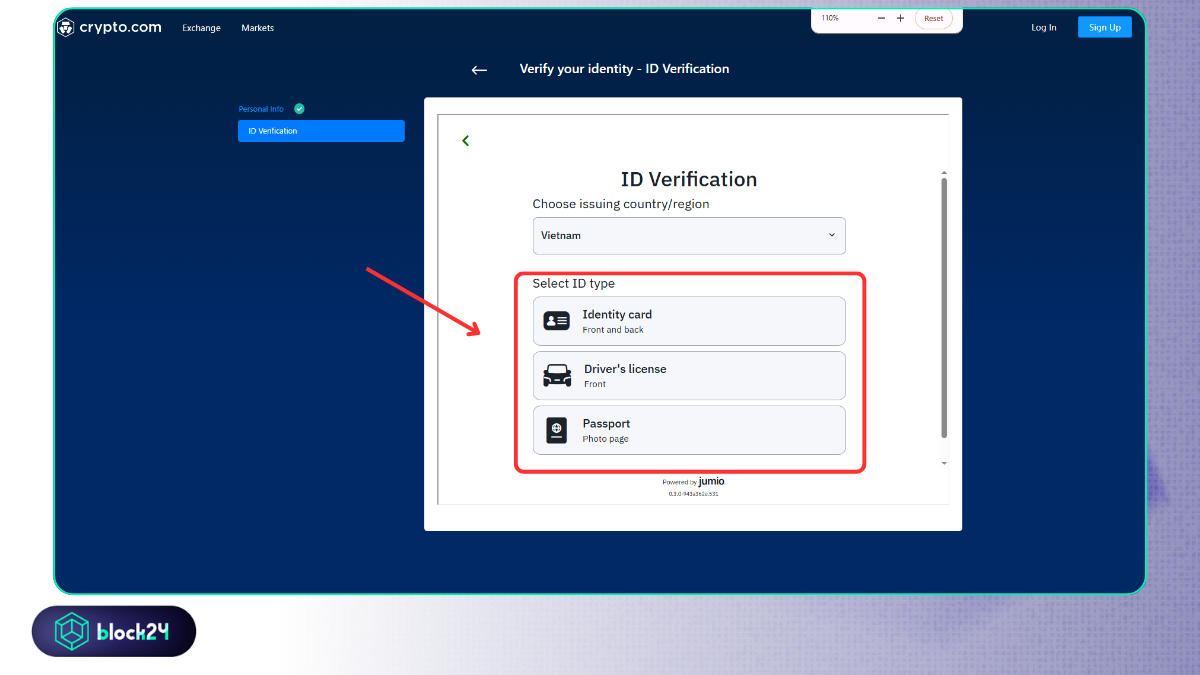The width and height of the screenshot is (1200, 675).
Task: Zoom in with the plus button
Action: [900, 18]
